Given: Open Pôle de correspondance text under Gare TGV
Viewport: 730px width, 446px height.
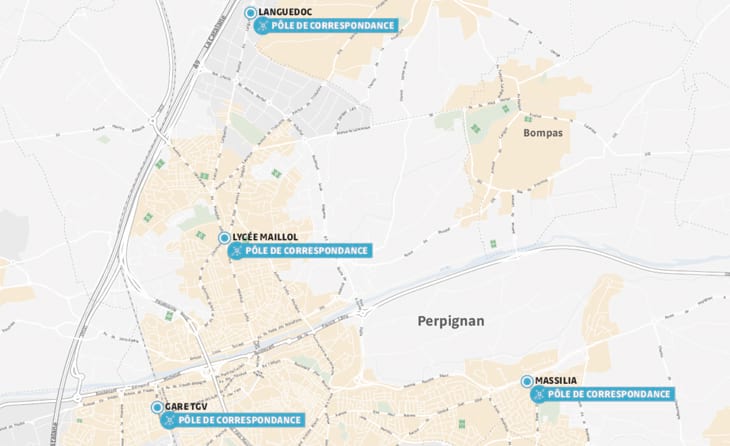Looking at the screenshot, I should [x=240, y=420].
